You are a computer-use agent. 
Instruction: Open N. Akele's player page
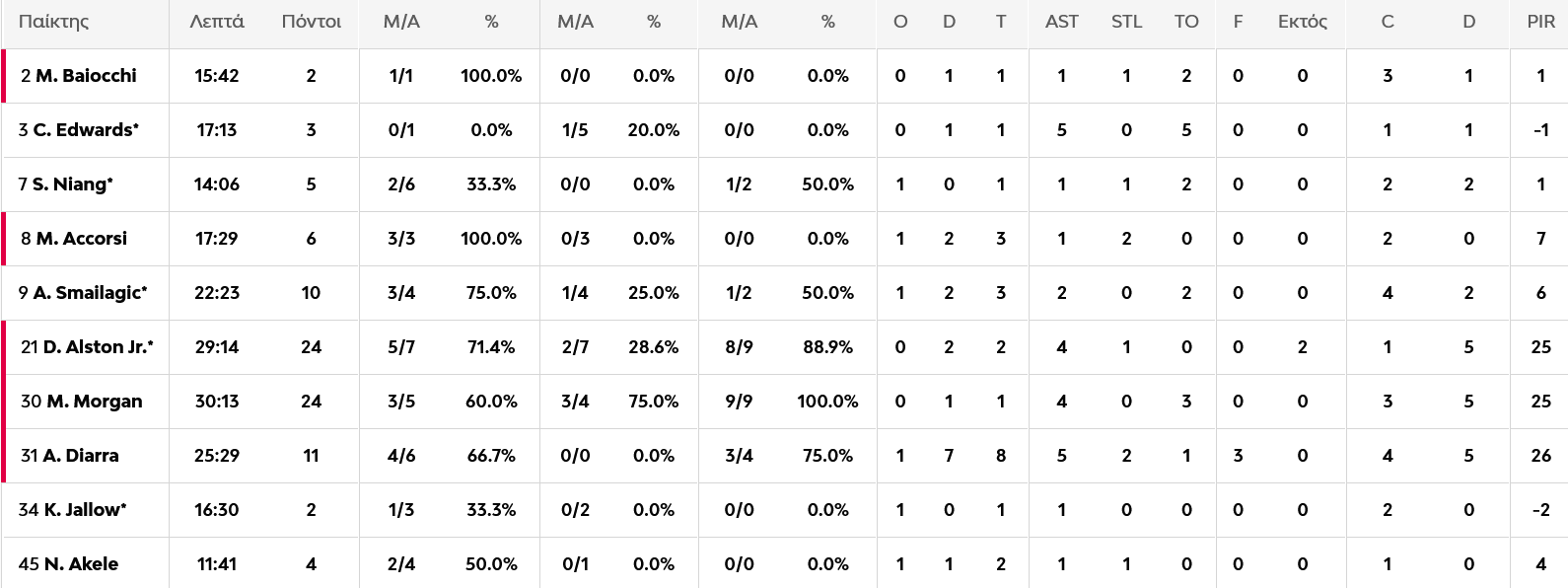click(81, 564)
